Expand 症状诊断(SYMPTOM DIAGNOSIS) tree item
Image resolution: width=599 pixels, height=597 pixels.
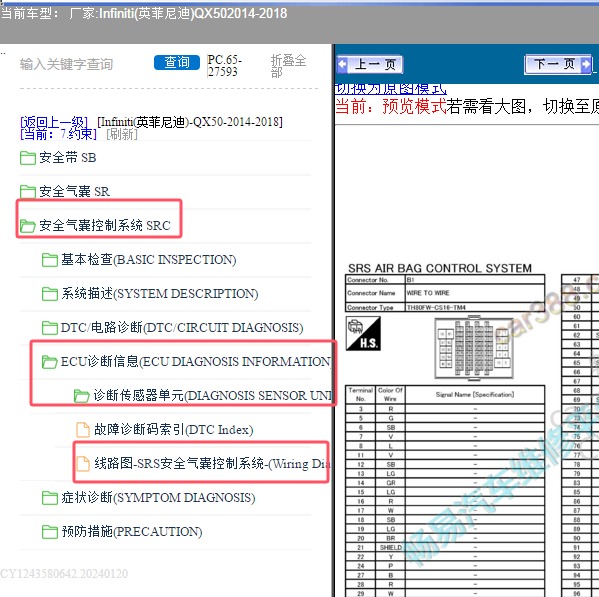point(158,498)
